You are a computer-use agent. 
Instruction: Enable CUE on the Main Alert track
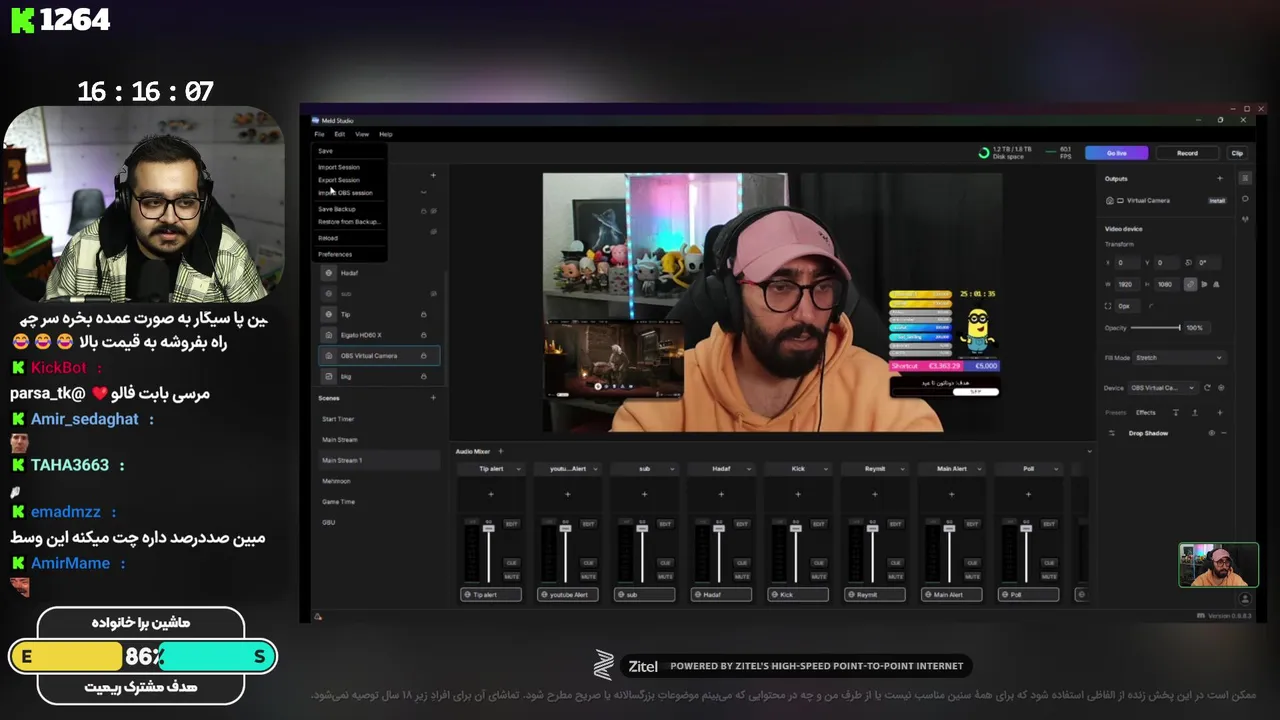(972, 563)
